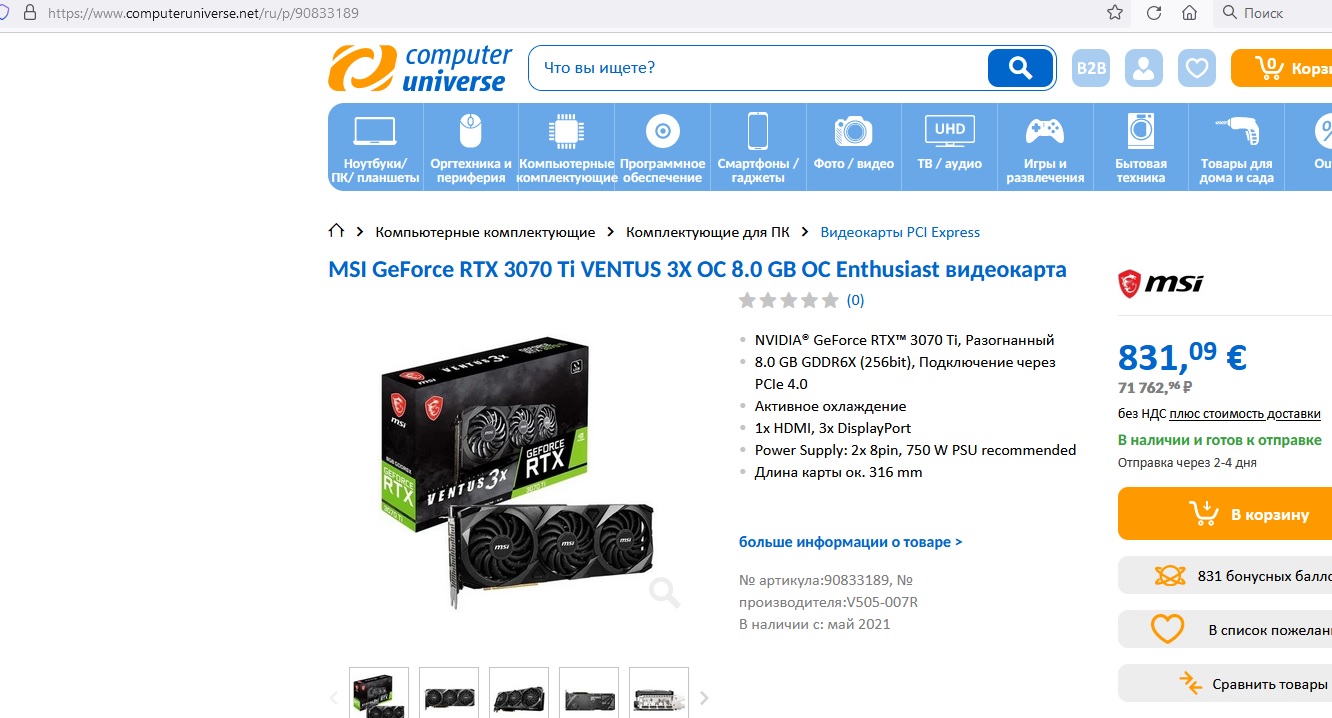Open the Ноутбуки/ПК/планшеты category menu
The height and width of the screenshot is (718, 1332).
click(x=375, y=148)
